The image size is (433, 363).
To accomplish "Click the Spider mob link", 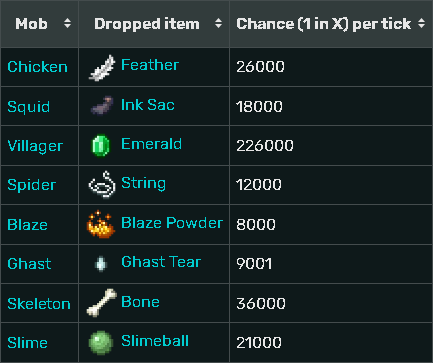I will pyautogui.click(x=32, y=185).
